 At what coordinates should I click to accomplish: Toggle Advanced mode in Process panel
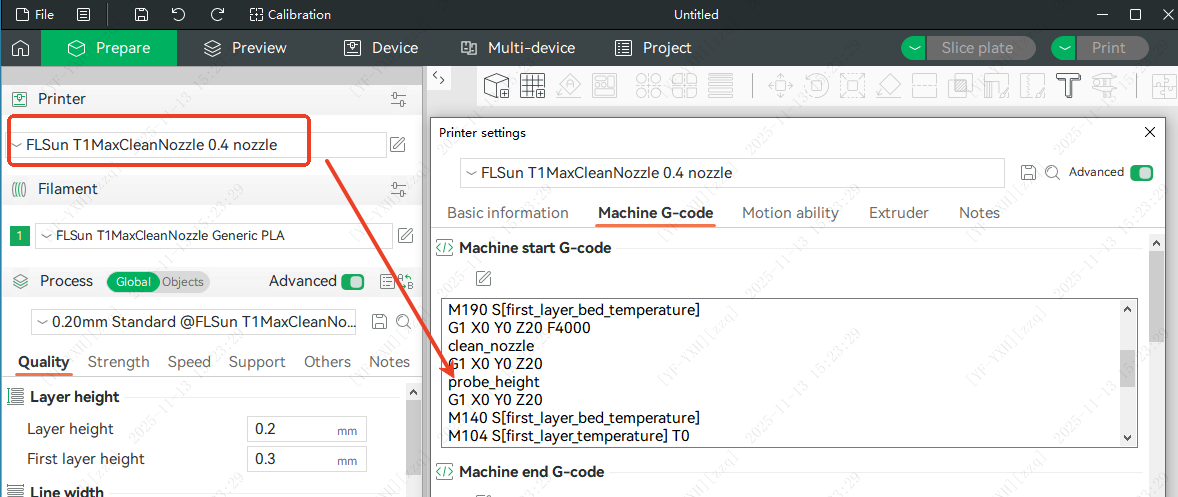coord(352,282)
